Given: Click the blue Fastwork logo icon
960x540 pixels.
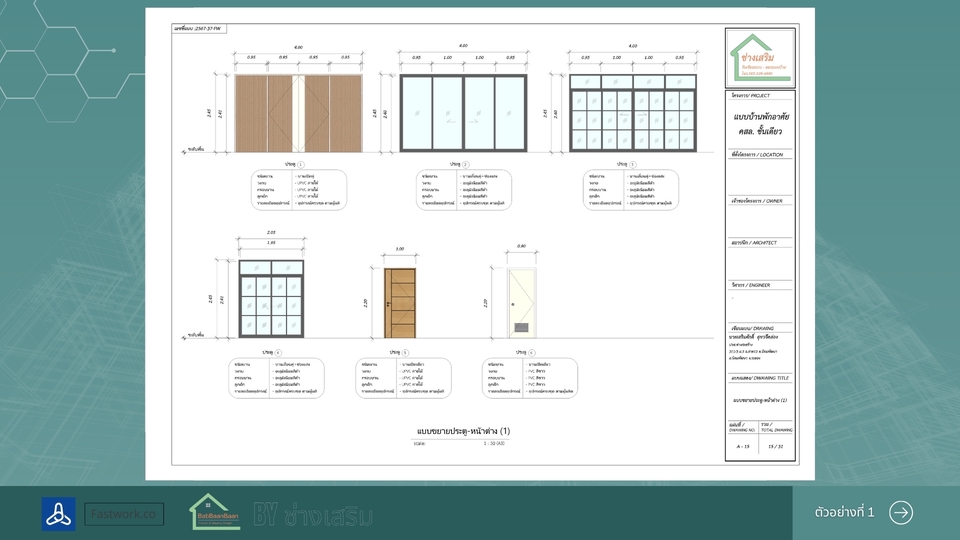Looking at the screenshot, I should coord(58,513).
